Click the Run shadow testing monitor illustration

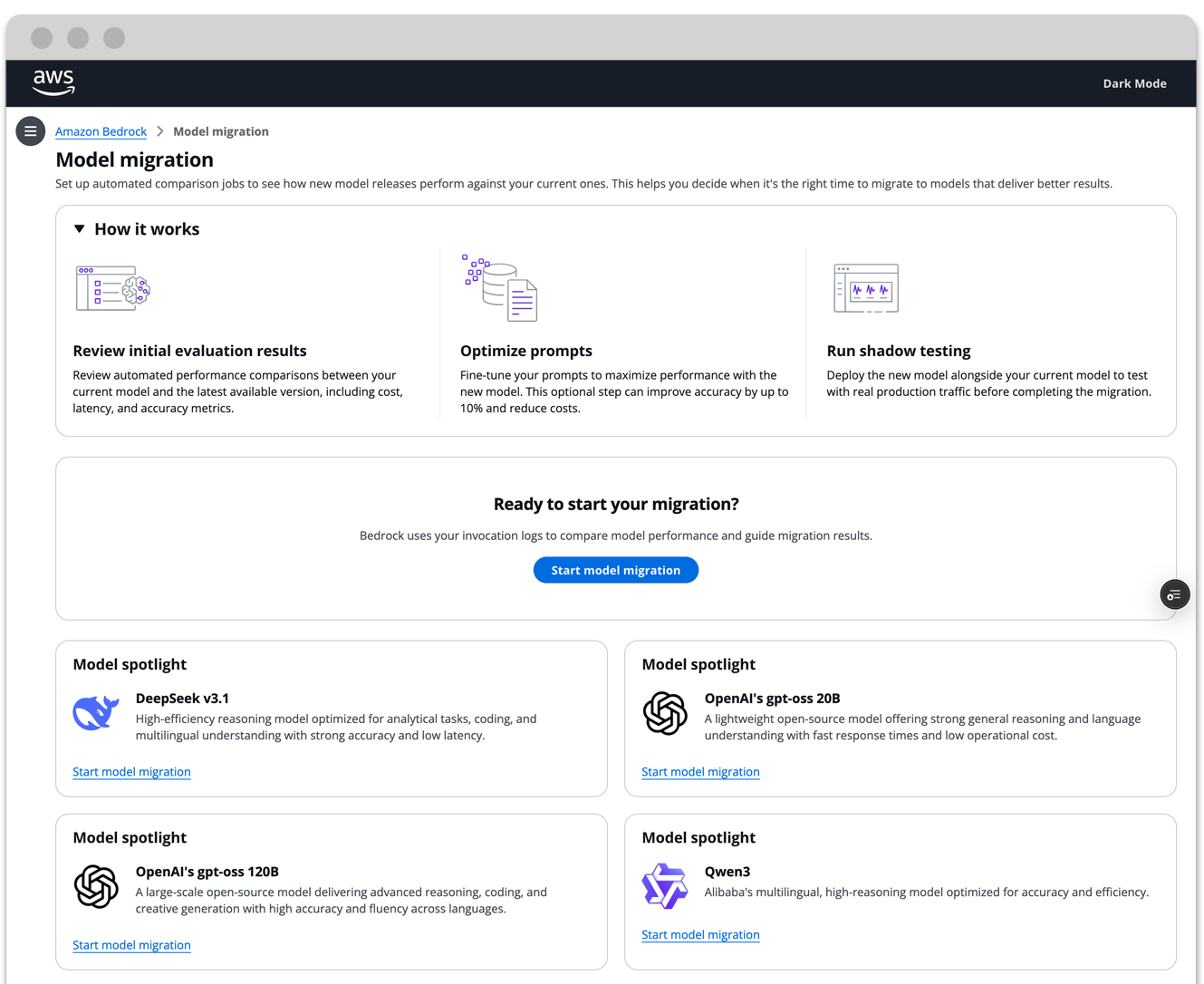point(866,288)
